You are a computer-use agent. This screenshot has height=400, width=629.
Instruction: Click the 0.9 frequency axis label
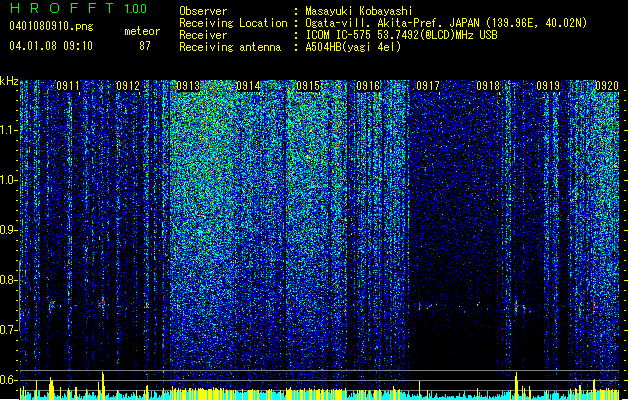click(9, 230)
